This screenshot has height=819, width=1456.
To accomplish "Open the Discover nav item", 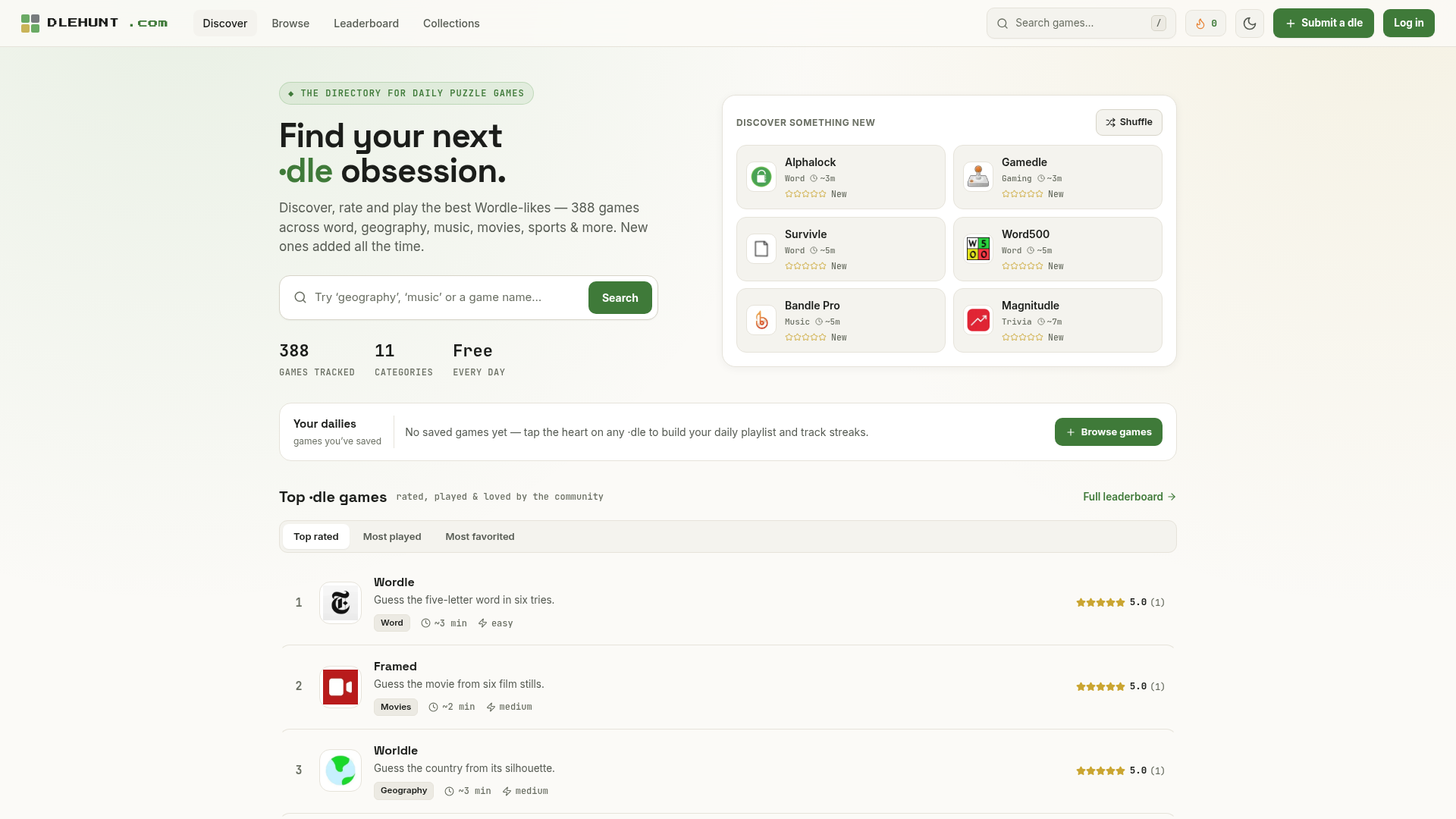I will click(225, 24).
